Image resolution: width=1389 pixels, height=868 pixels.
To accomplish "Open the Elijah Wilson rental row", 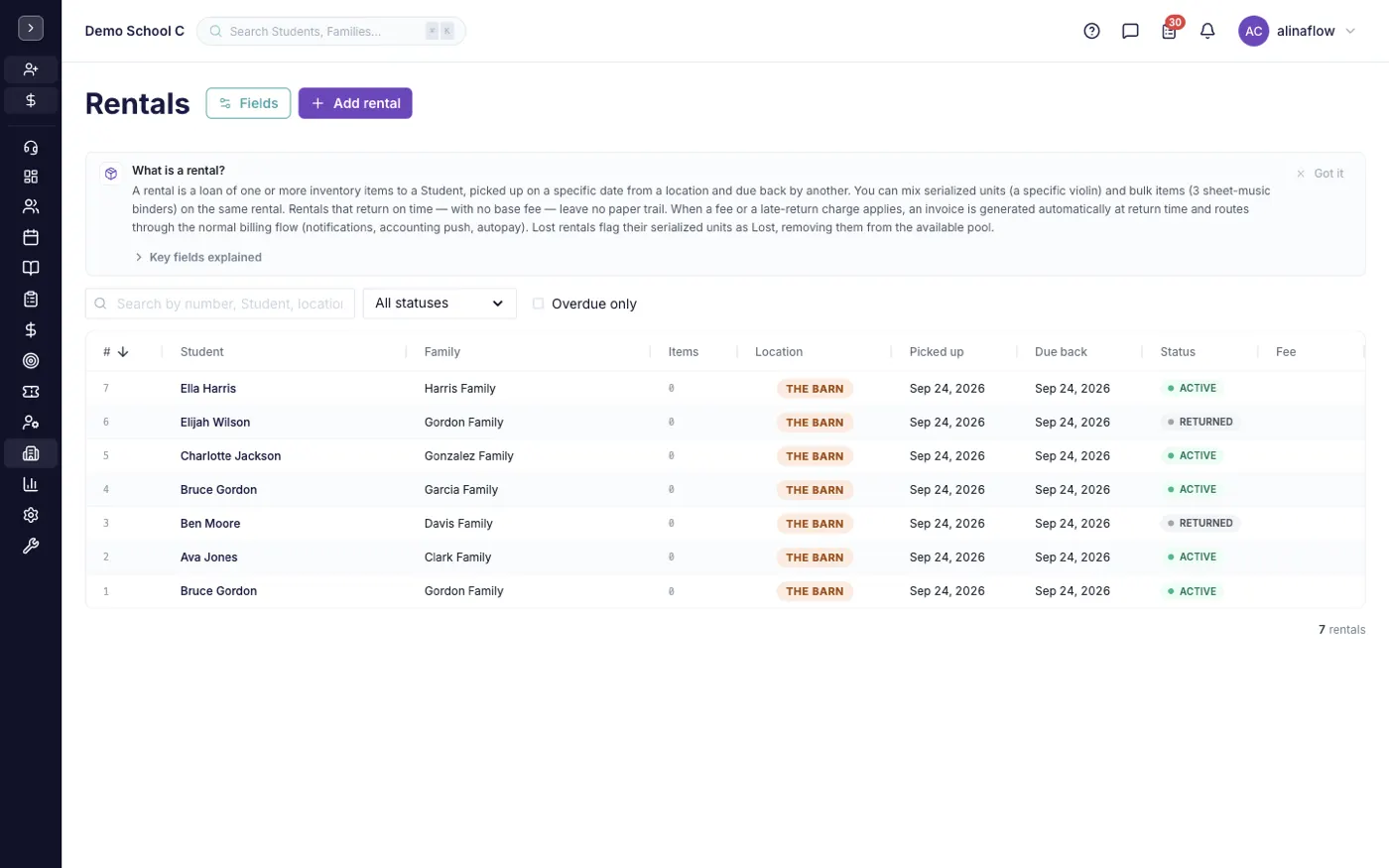I will pyautogui.click(x=725, y=423).
